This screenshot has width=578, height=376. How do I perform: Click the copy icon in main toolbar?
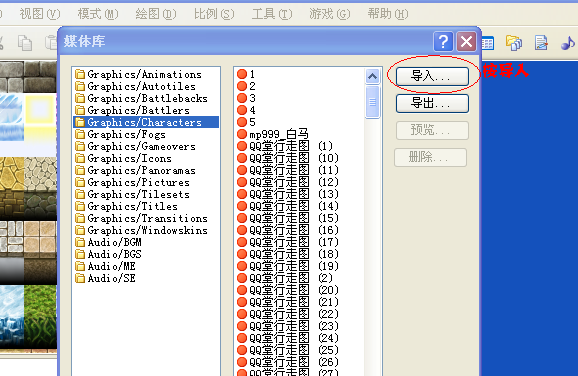click(x=25, y=43)
